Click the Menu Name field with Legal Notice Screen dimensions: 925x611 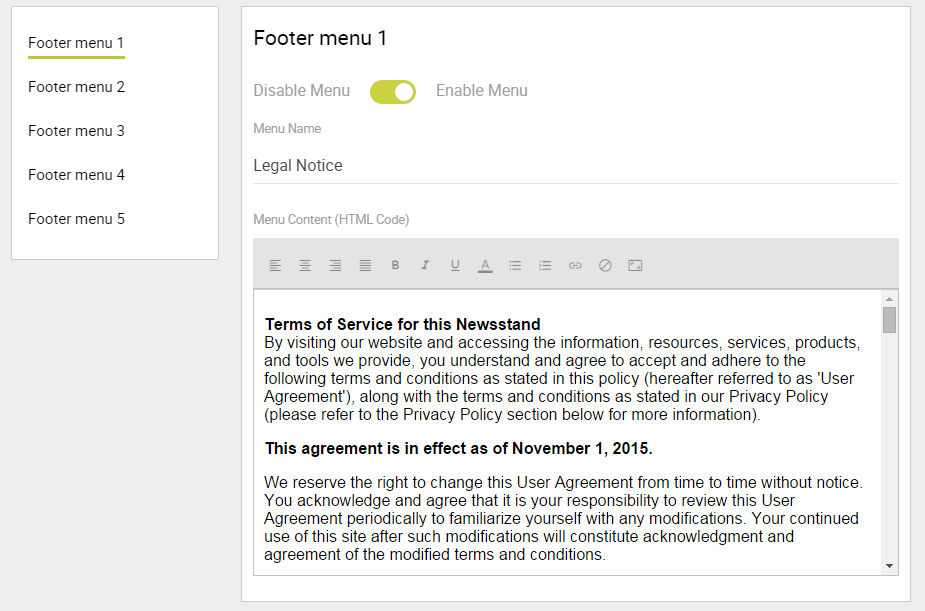pos(576,166)
